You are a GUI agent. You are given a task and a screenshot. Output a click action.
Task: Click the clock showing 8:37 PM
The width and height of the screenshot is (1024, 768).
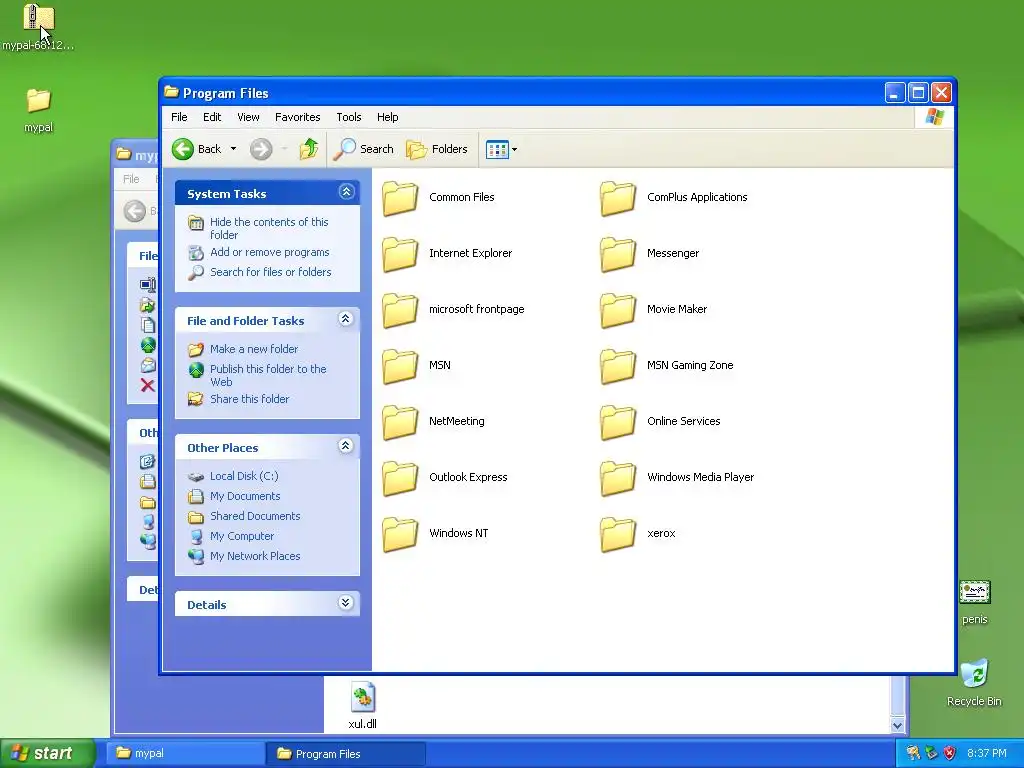(x=987, y=754)
